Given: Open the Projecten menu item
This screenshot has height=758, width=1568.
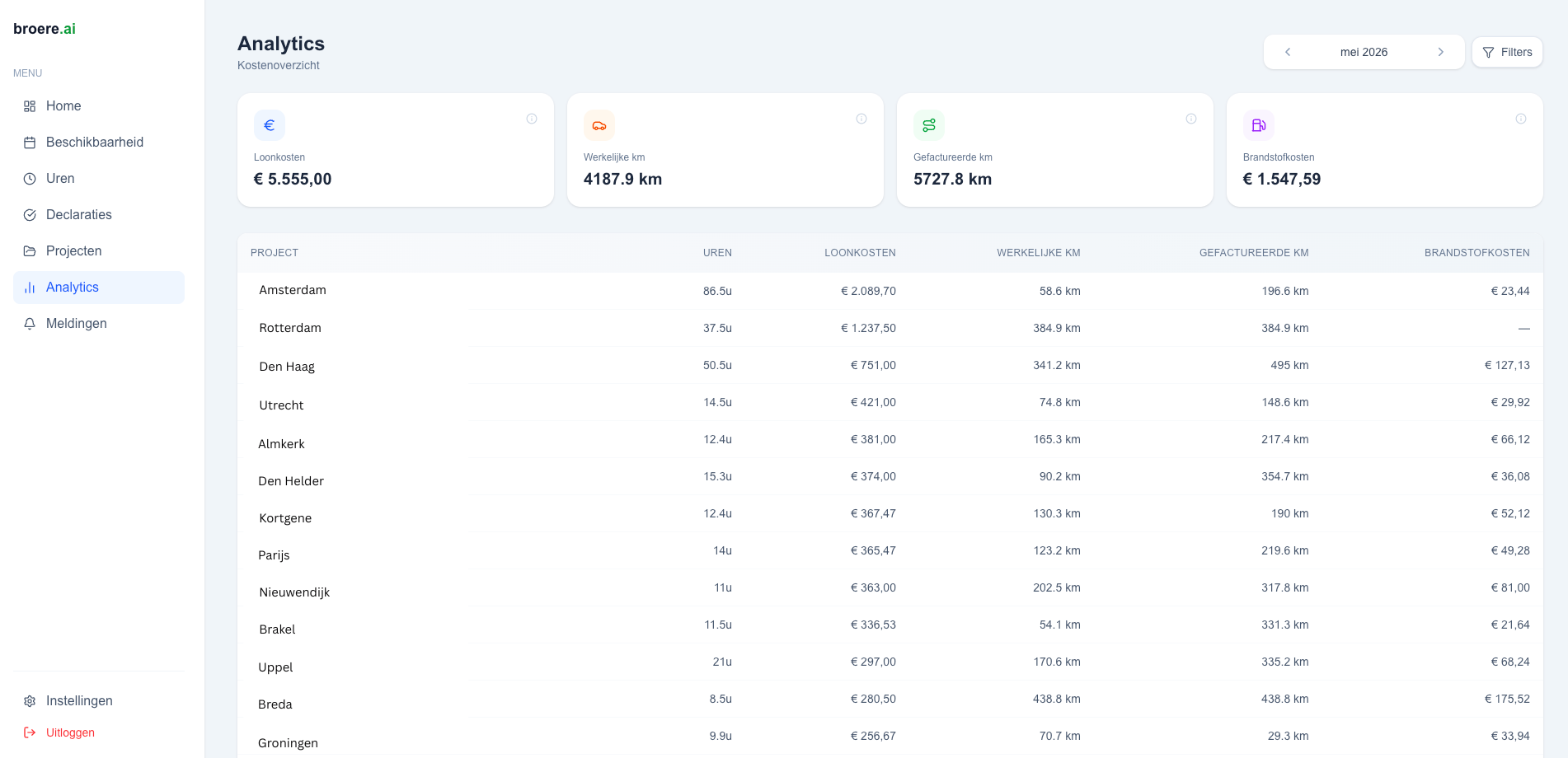Looking at the screenshot, I should coord(99,251).
